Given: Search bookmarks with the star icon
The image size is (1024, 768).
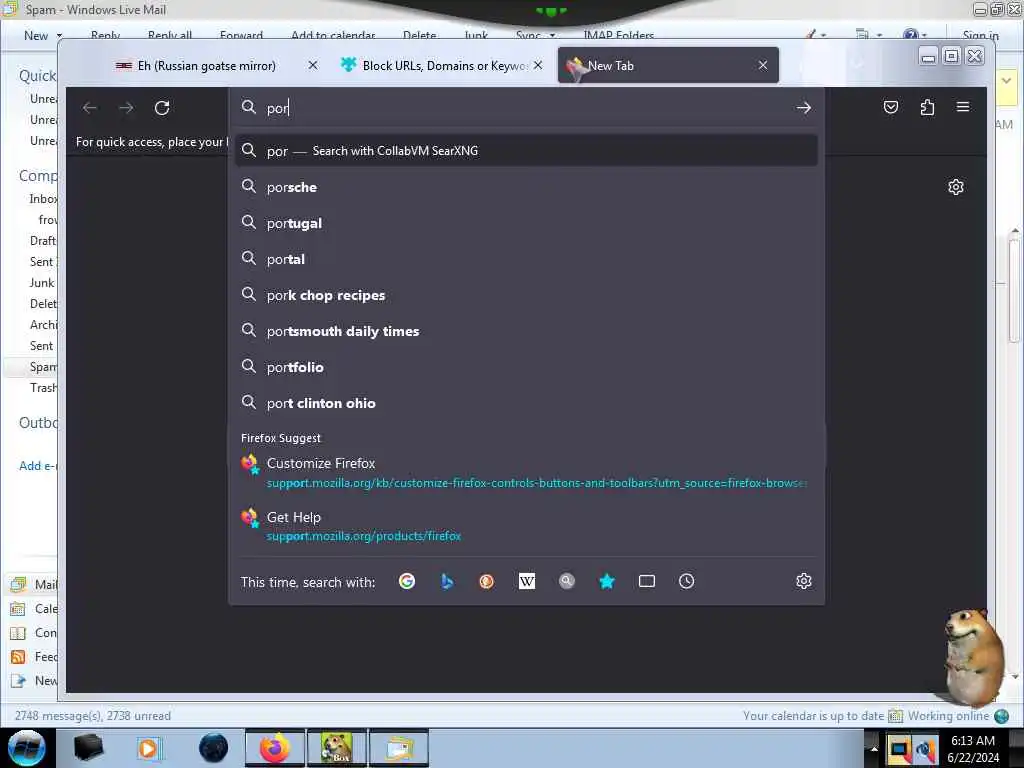Looking at the screenshot, I should click(x=607, y=581).
